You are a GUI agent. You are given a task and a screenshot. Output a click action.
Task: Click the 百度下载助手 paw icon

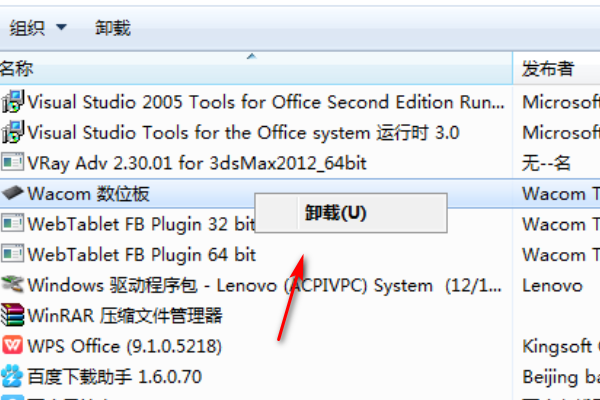coord(13,377)
